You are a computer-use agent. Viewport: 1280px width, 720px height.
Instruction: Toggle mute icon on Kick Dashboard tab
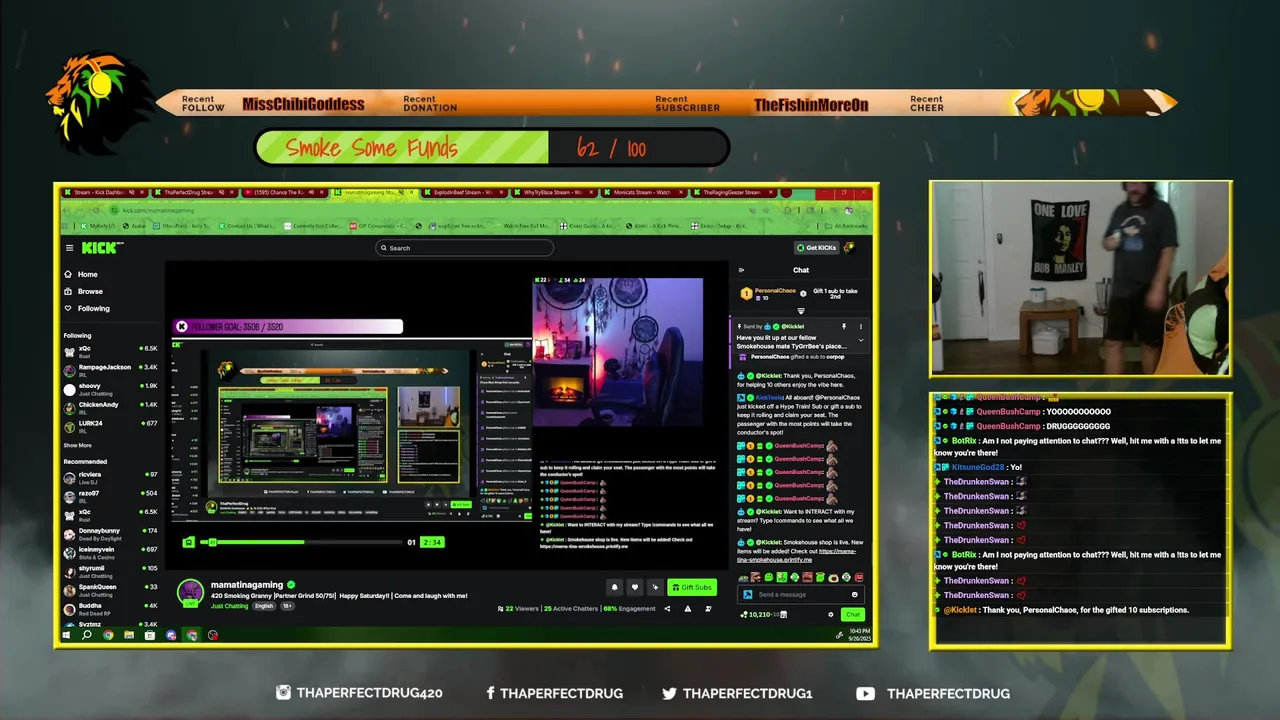(131, 192)
